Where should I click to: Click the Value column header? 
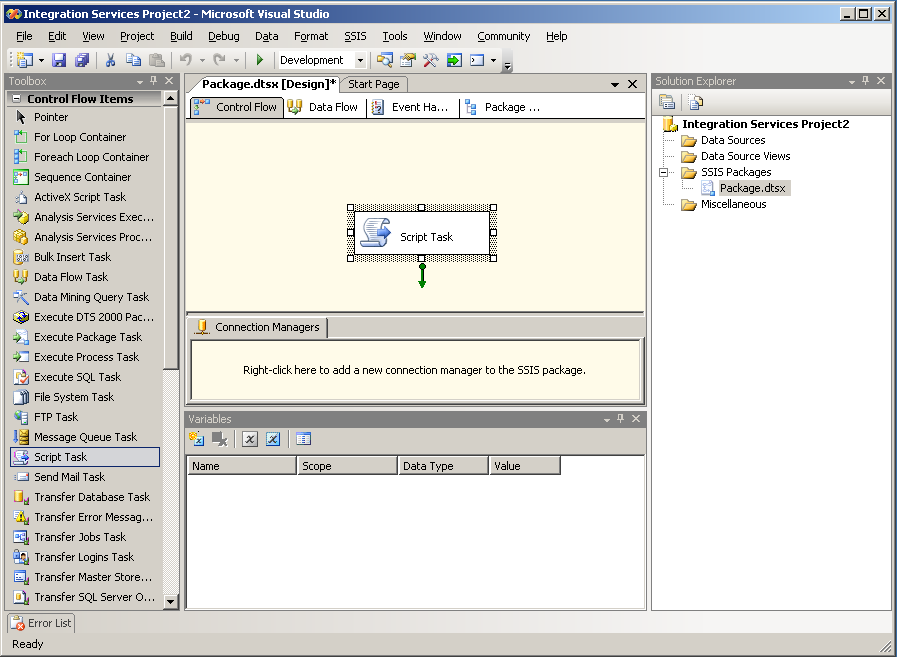[525, 466]
